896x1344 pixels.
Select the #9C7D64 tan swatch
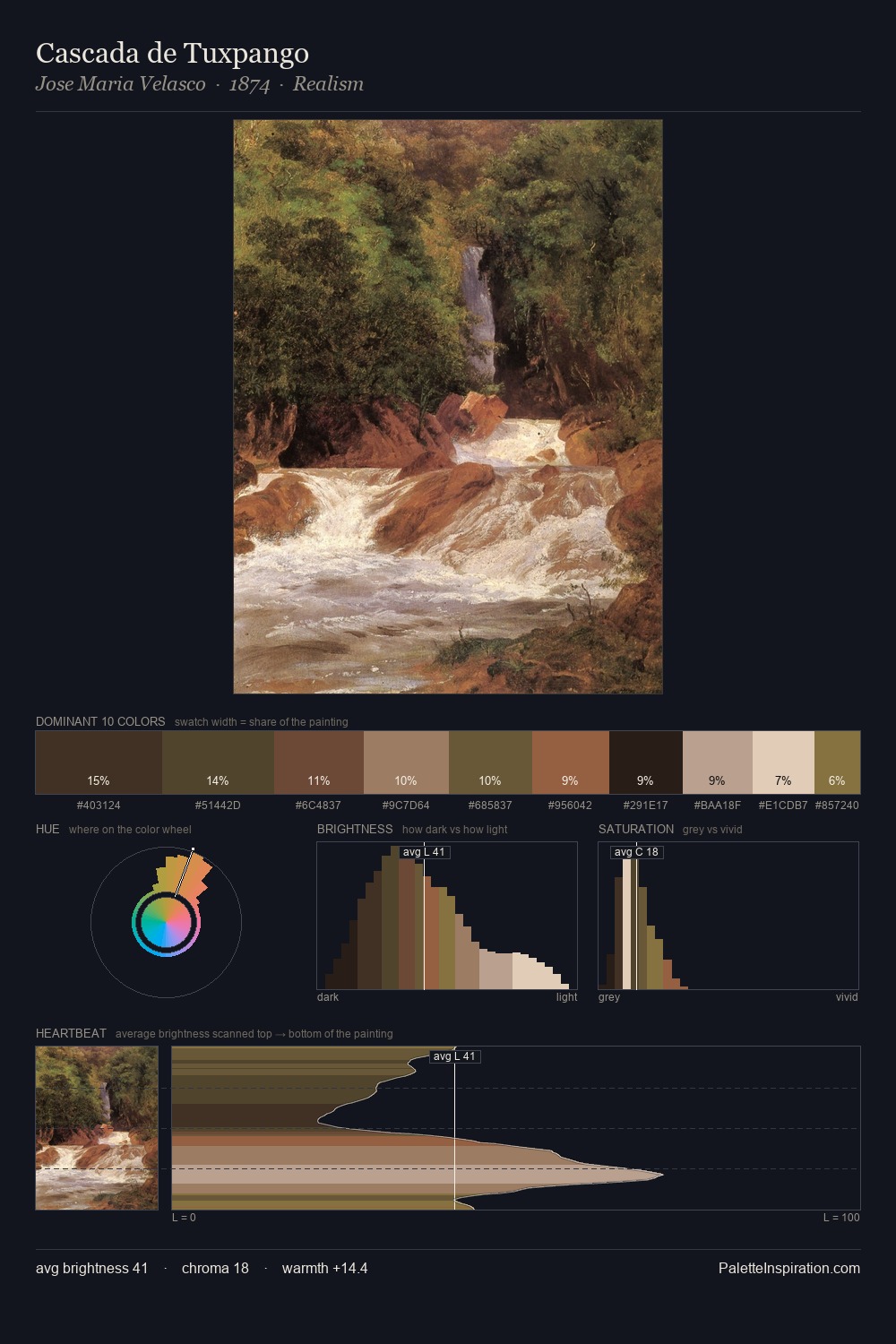406,762
